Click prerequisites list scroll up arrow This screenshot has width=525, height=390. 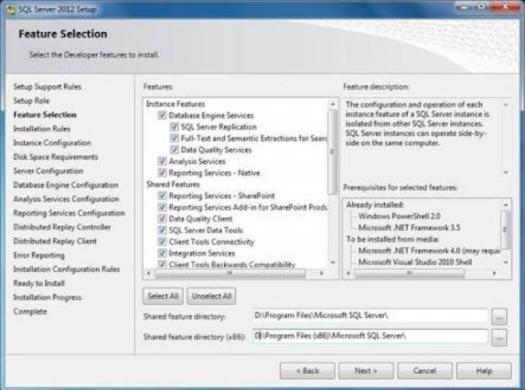[506, 205]
